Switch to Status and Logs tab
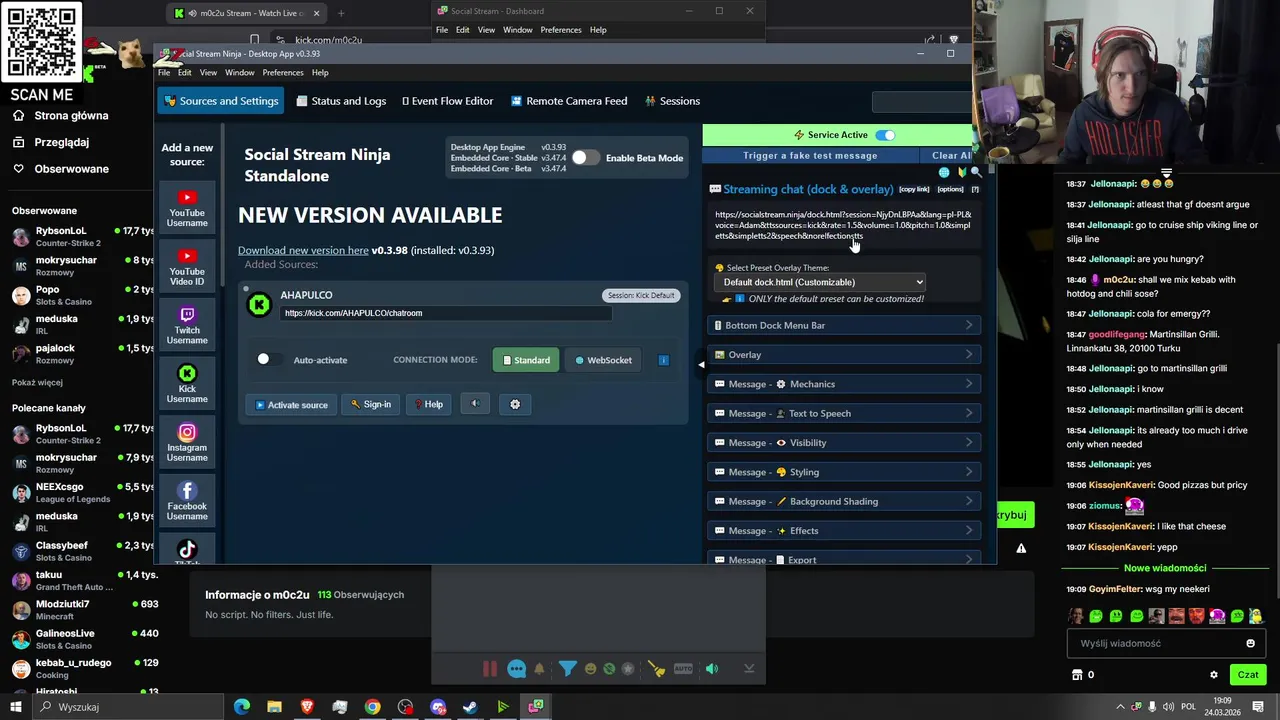Viewport: 1280px width, 720px height. coord(341,101)
